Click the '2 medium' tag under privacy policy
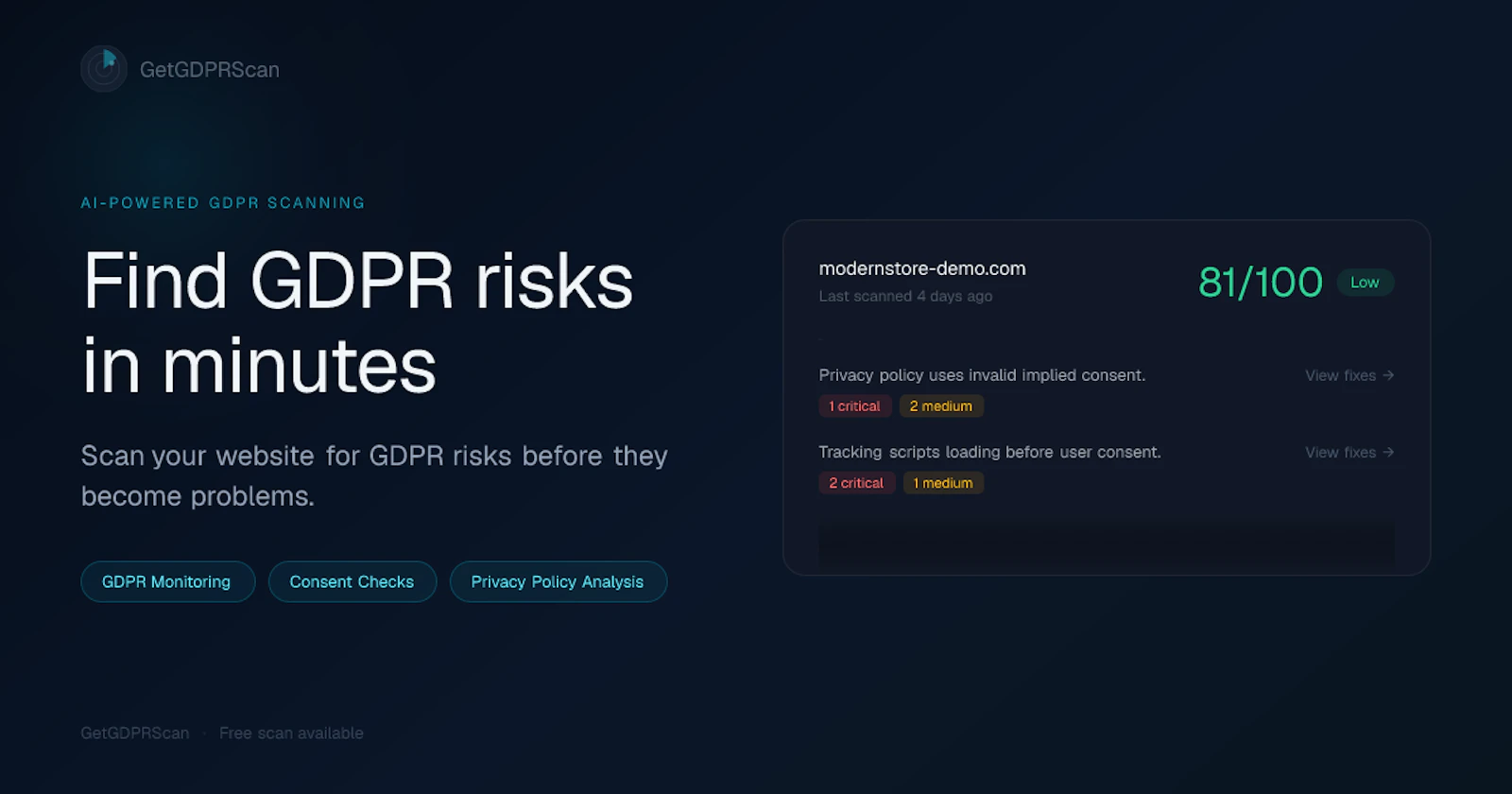 (940, 406)
